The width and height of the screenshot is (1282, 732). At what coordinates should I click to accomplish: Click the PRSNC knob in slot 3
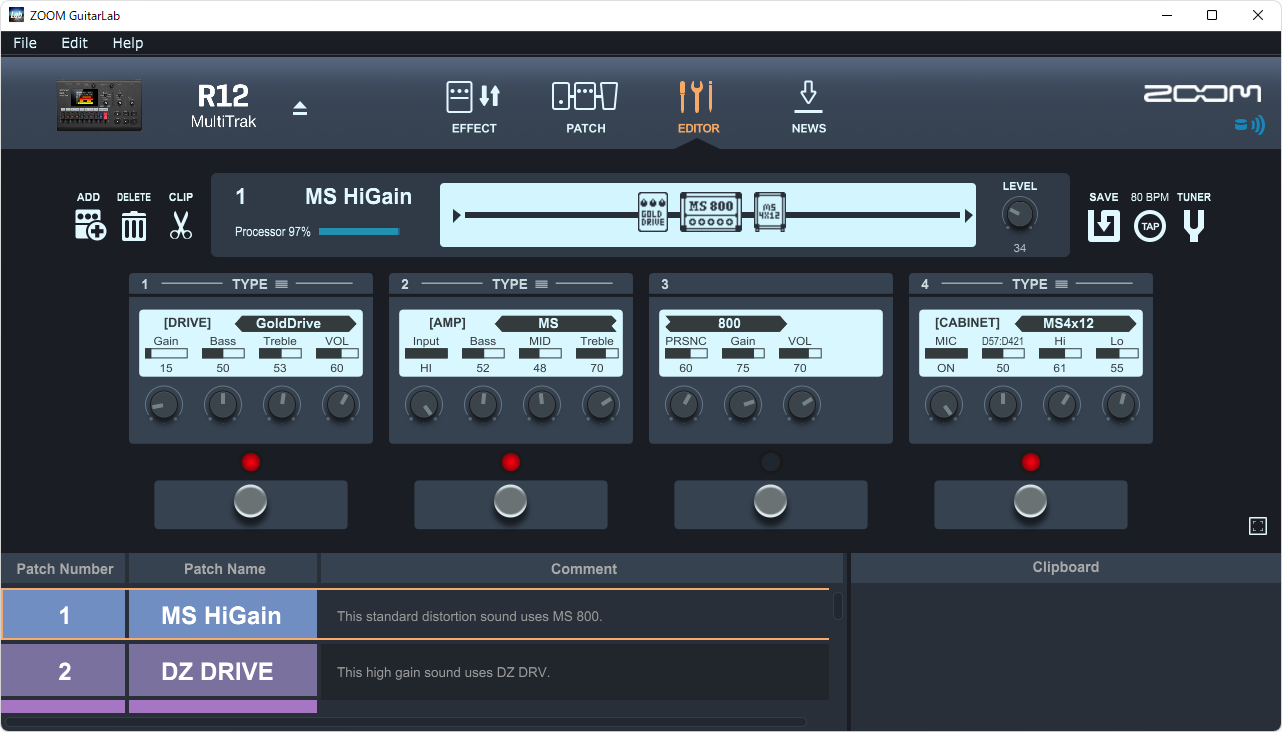683,405
